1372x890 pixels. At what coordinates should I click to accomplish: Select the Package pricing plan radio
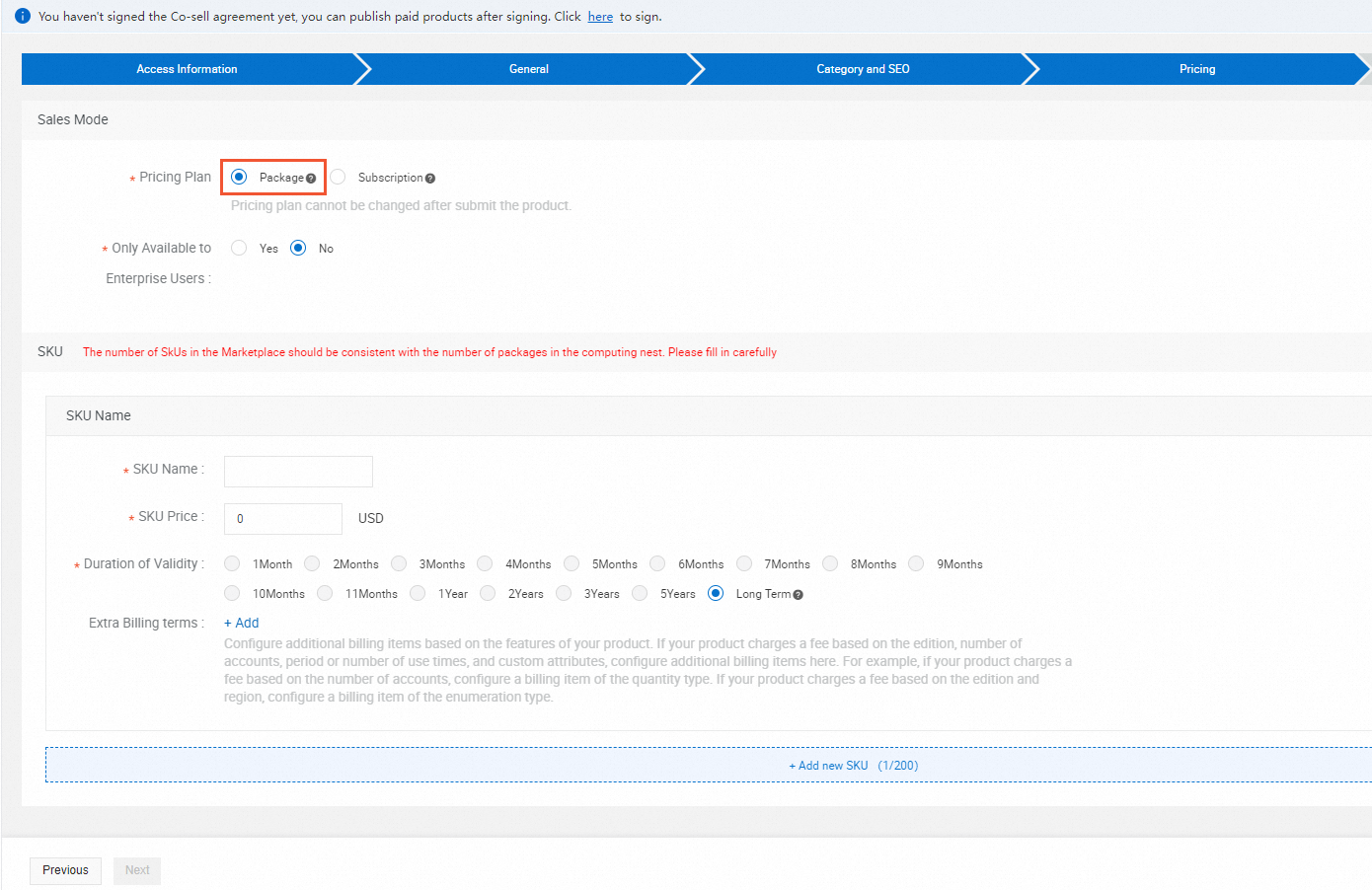coord(239,177)
